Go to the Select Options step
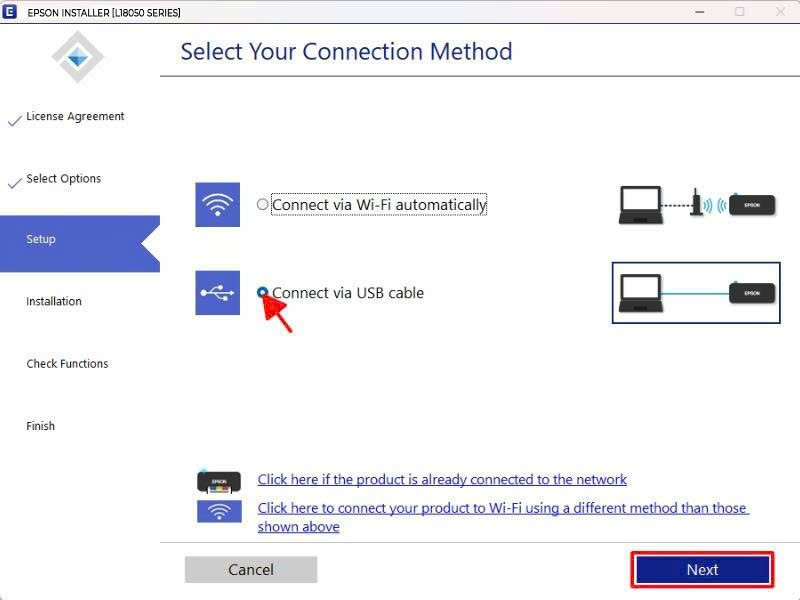The image size is (800, 600). tap(63, 179)
